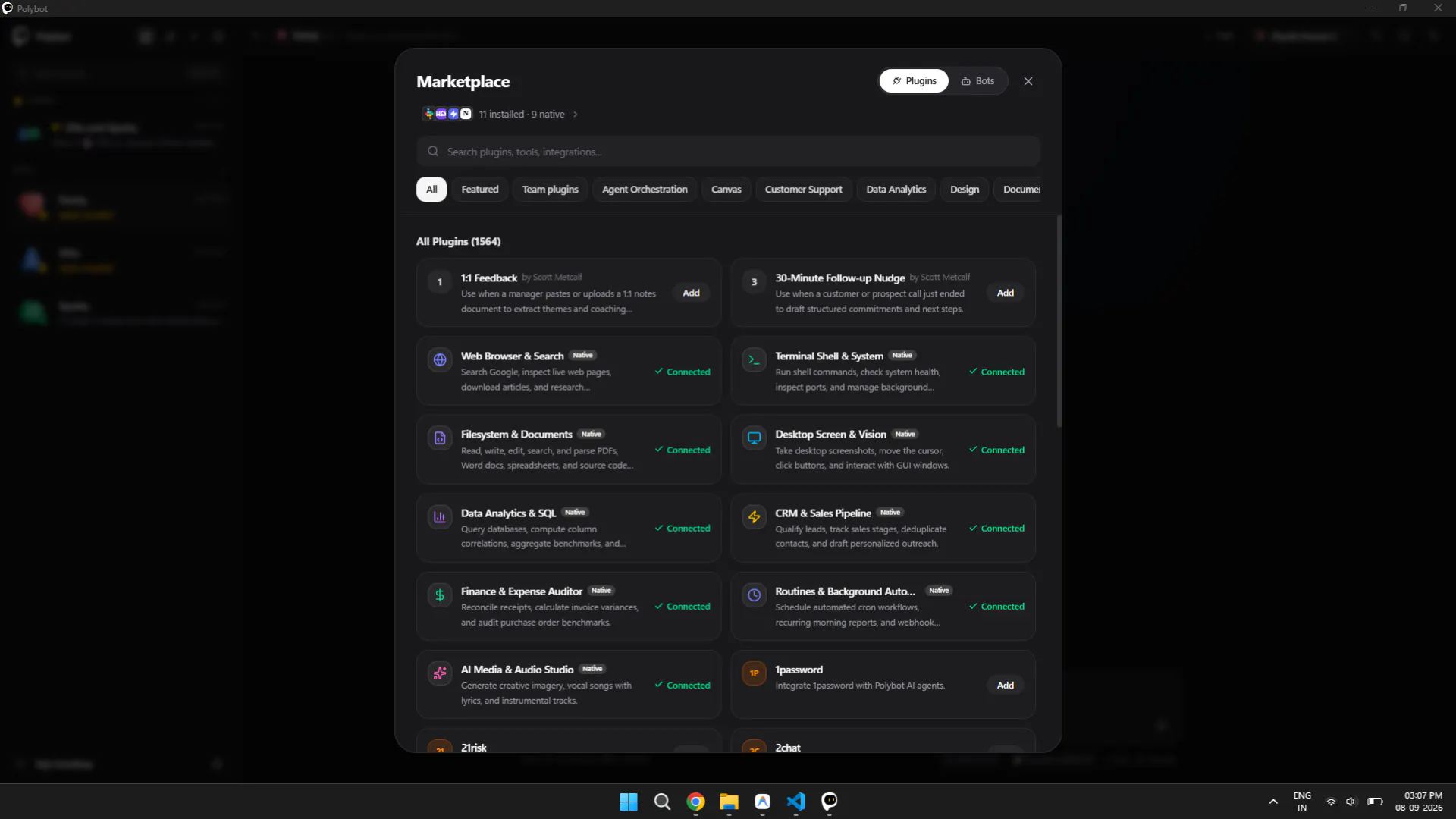Open File Explorer from taskbar
This screenshot has width=1456, height=819.
pos(729,802)
